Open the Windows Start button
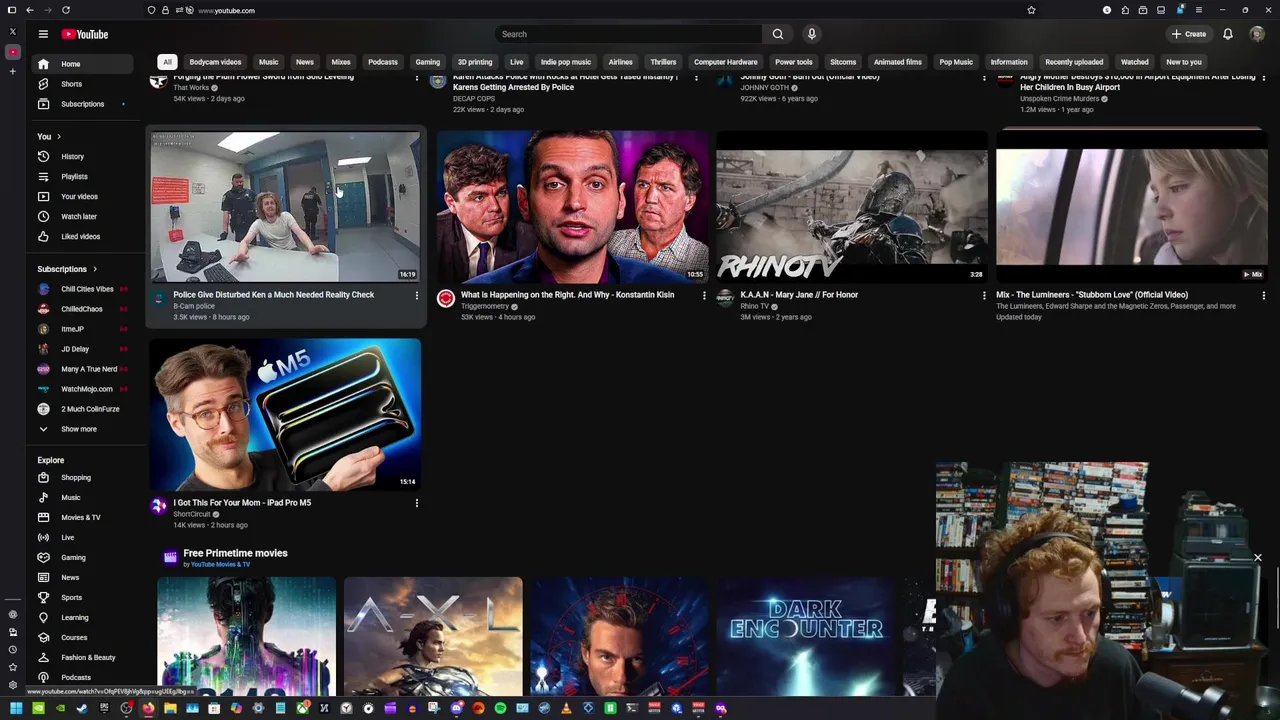Screen dimensions: 1280x720 click(x=15, y=708)
